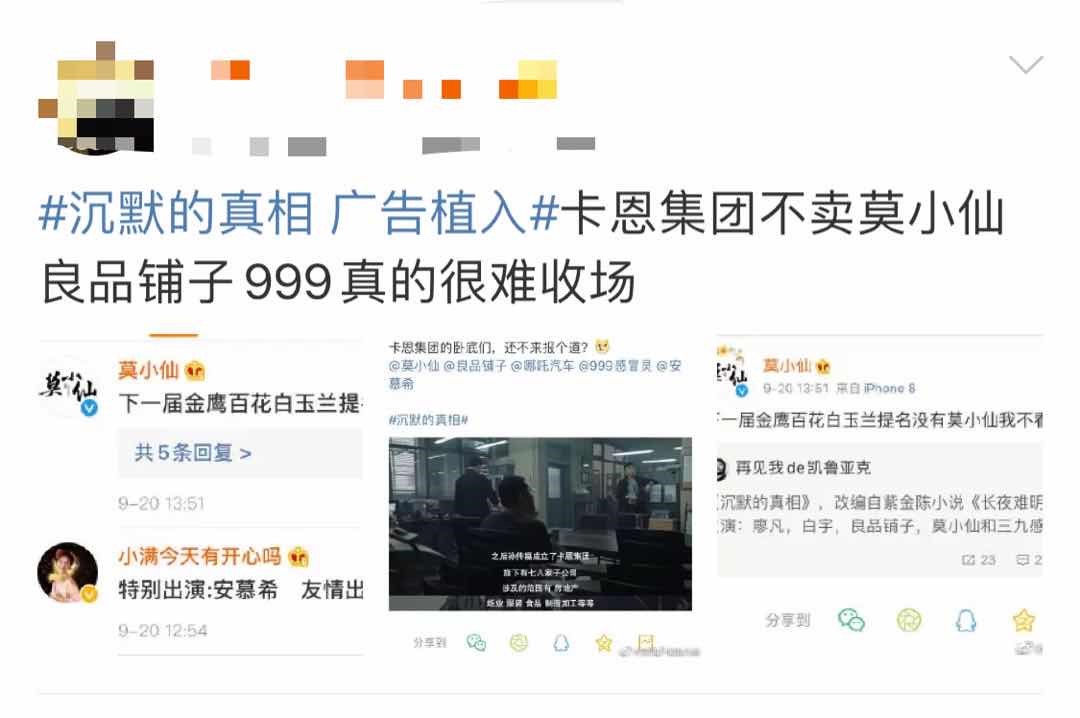This screenshot has height=718, width=1080.
Task: Open the pixelated poster profile avatar
Action: click(x=96, y=98)
